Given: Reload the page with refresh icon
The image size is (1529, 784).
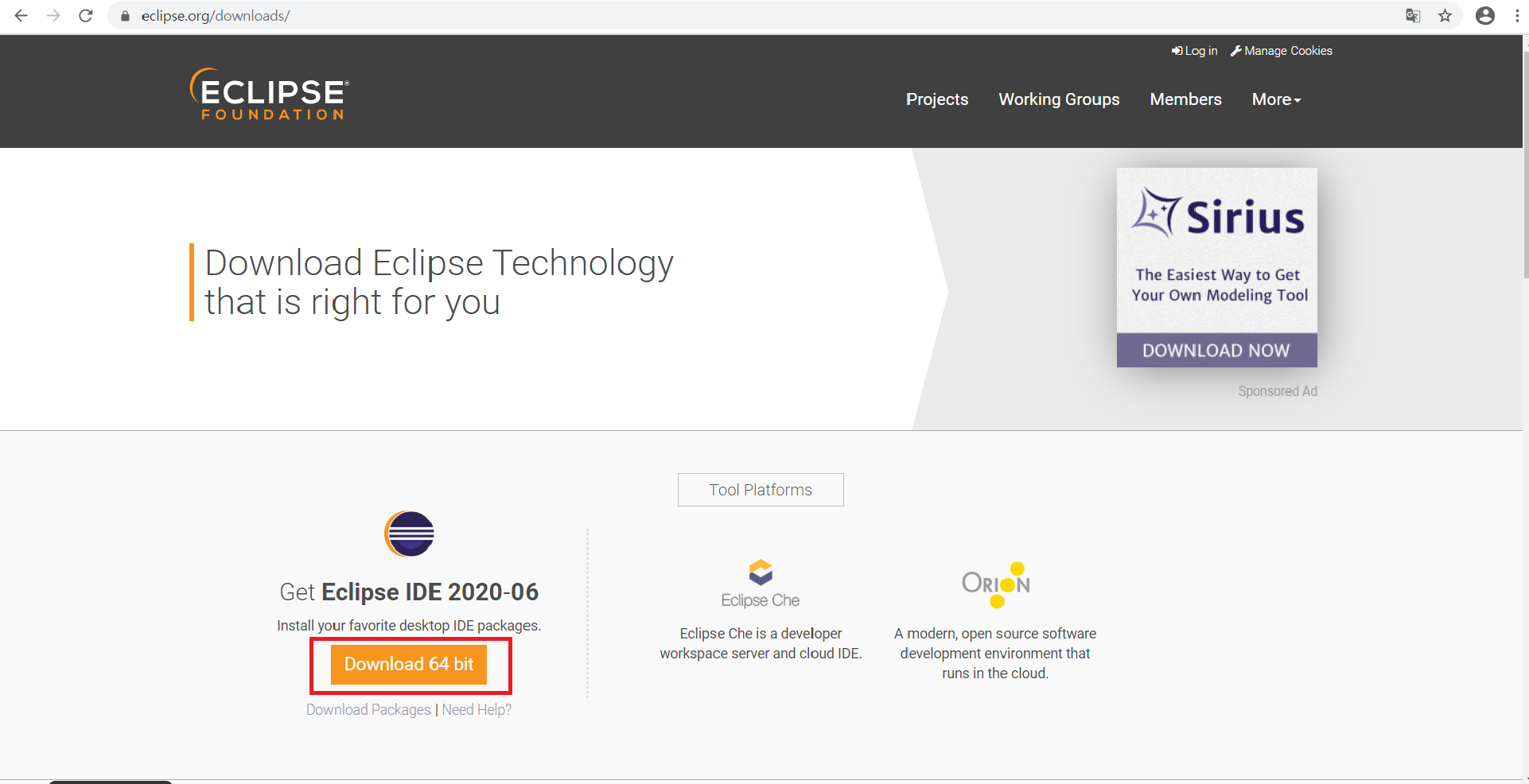Looking at the screenshot, I should pos(86,16).
